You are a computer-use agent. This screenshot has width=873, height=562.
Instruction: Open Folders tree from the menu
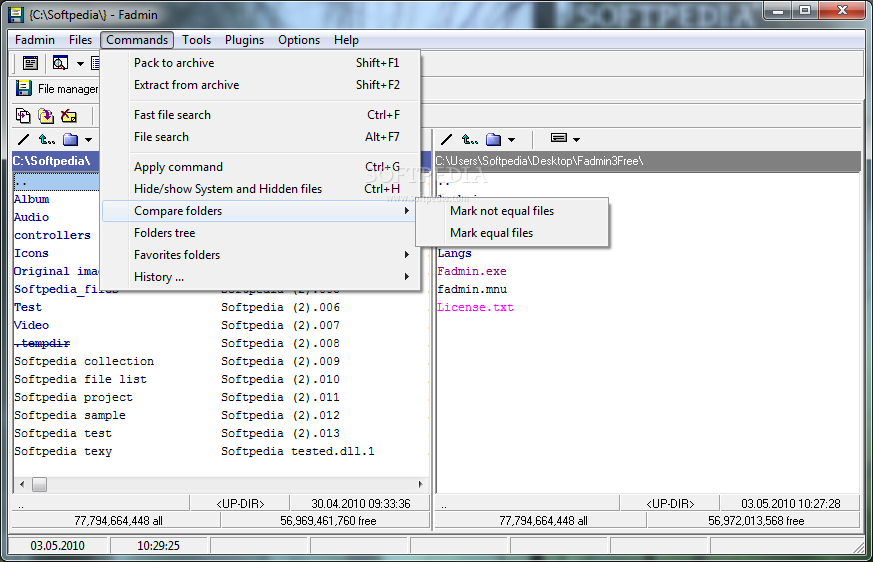point(261,233)
